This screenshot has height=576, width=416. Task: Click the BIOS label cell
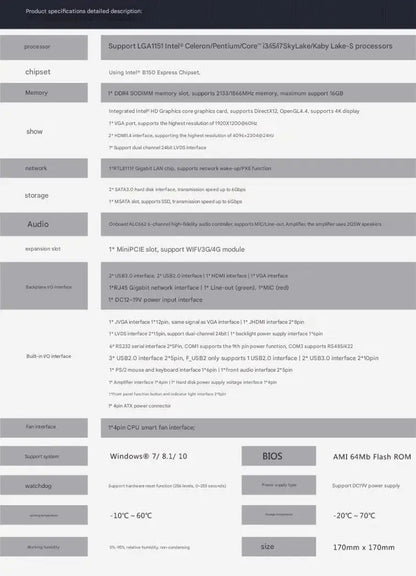(279, 456)
